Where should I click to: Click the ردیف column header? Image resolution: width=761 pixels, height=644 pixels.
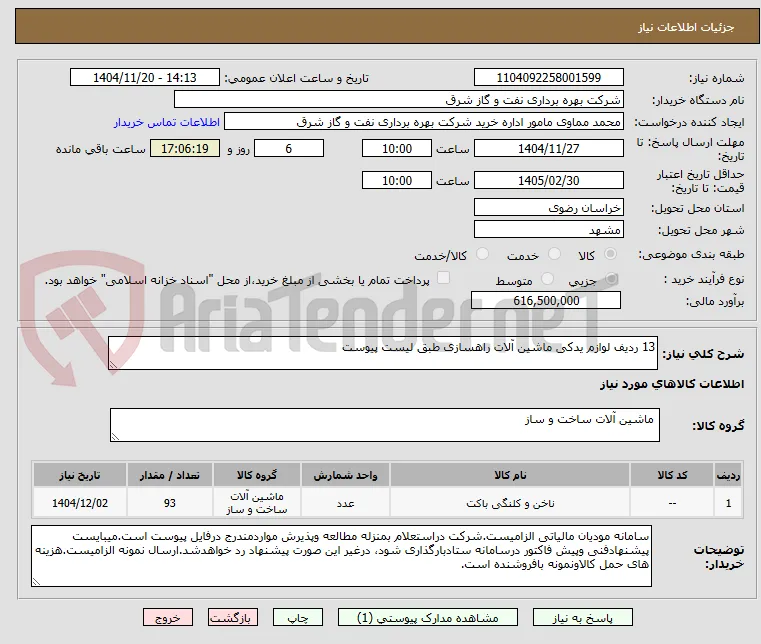(x=728, y=475)
